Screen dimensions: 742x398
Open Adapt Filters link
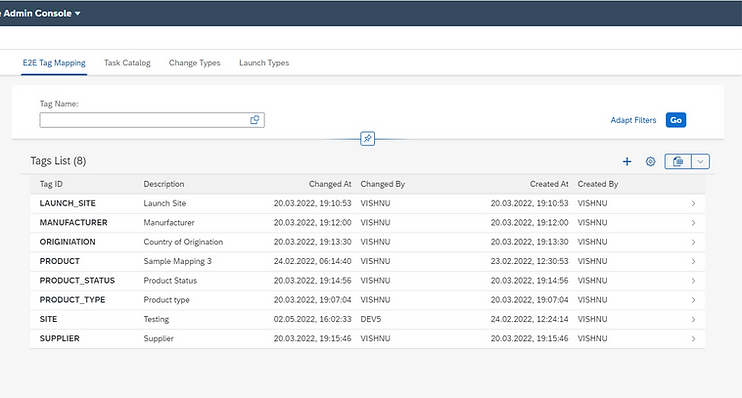point(633,120)
